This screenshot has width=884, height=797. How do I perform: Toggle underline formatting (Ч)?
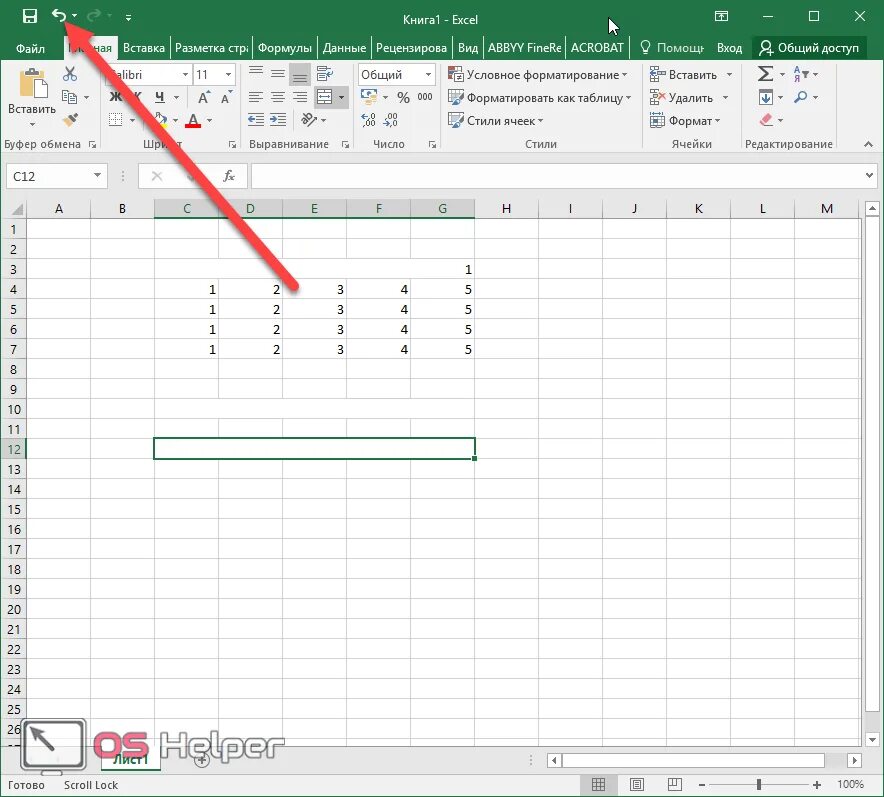coord(160,97)
